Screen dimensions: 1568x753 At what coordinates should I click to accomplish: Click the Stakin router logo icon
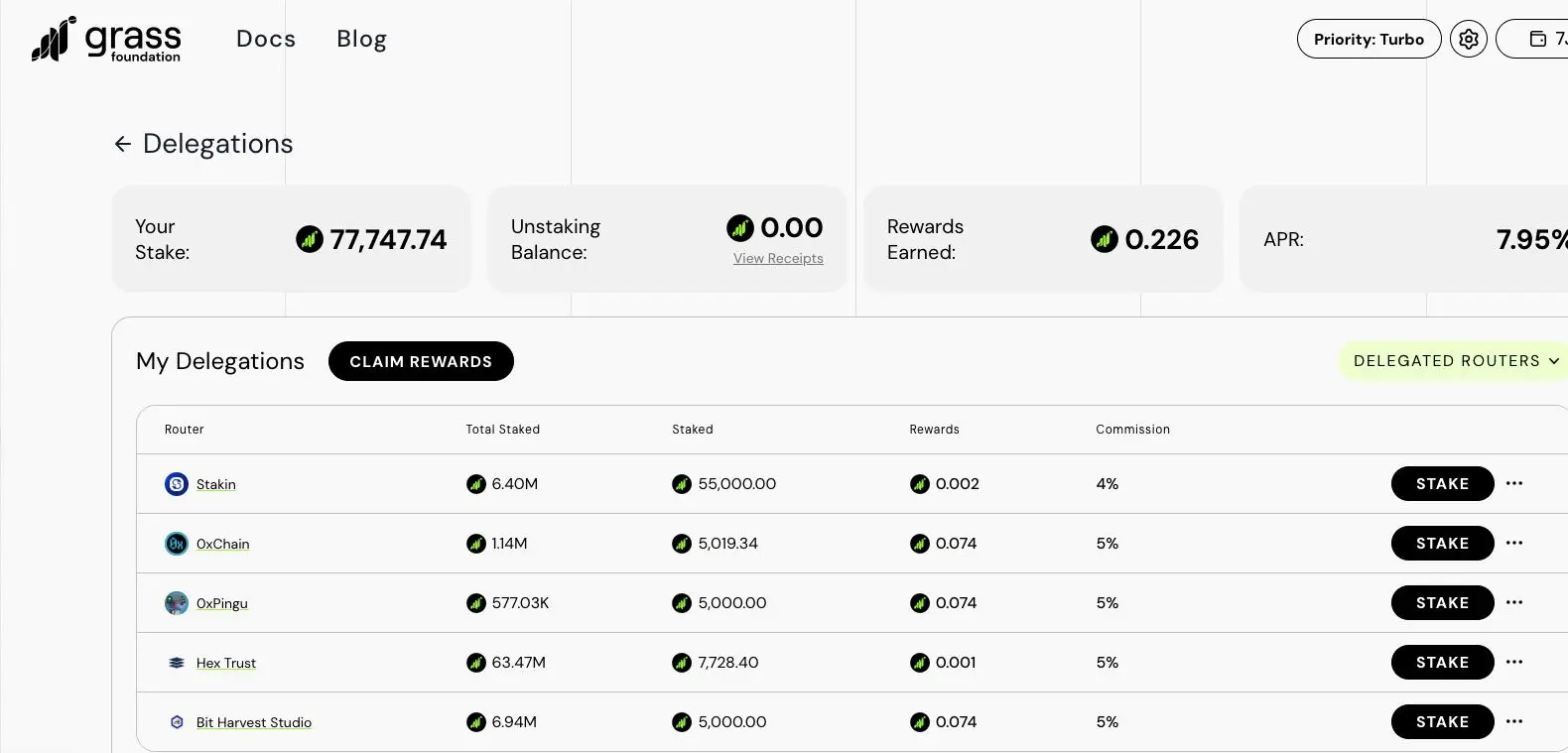tap(177, 484)
